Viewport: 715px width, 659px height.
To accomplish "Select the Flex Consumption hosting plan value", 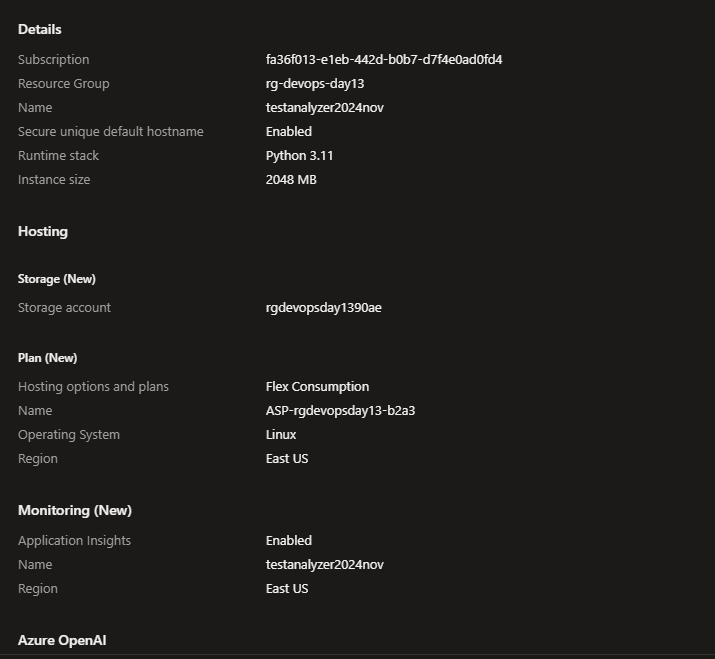I will pyautogui.click(x=317, y=387).
